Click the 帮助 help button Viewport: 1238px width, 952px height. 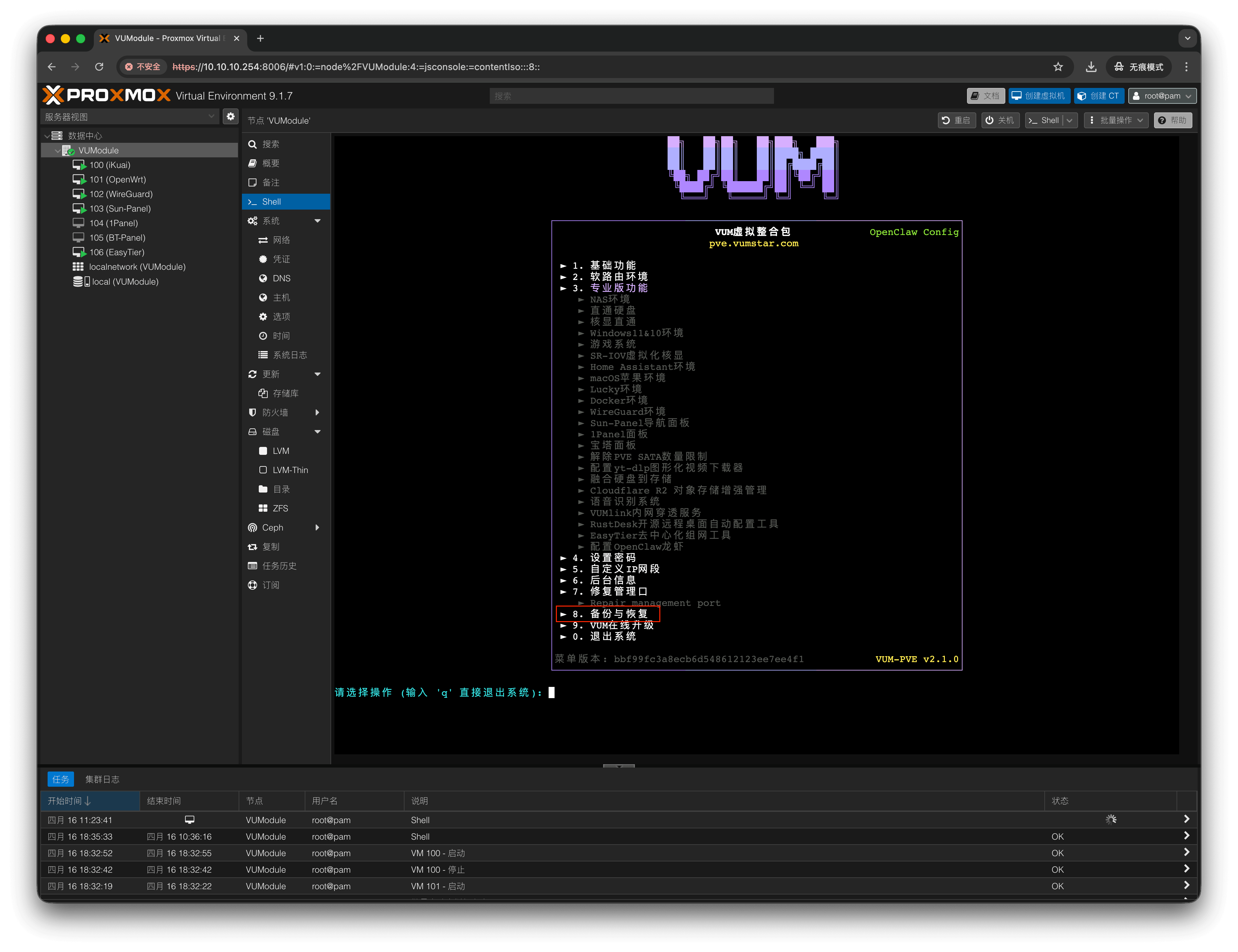pyautogui.click(x=1173, y=120)
